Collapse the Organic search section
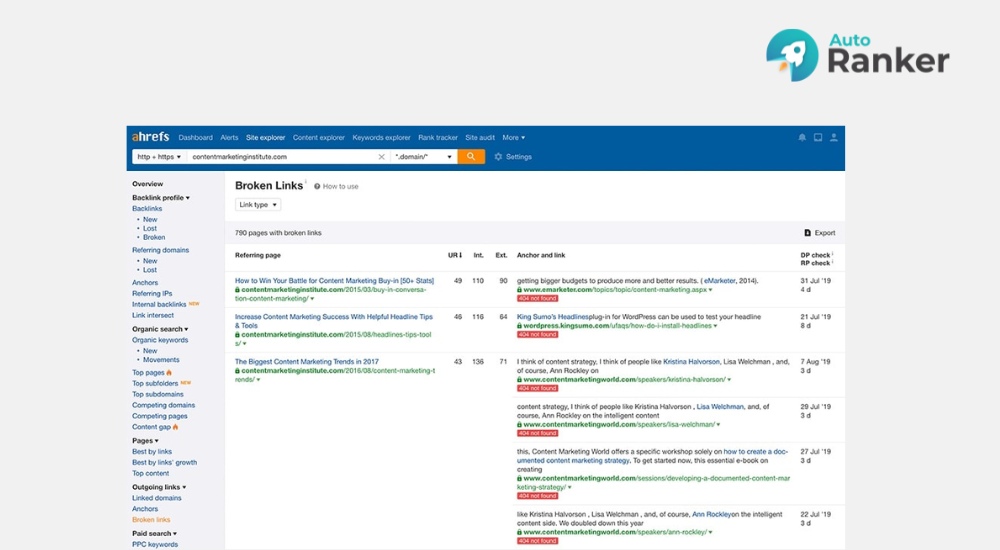The height and width of the screenshot is (550, 1000). 160,329
